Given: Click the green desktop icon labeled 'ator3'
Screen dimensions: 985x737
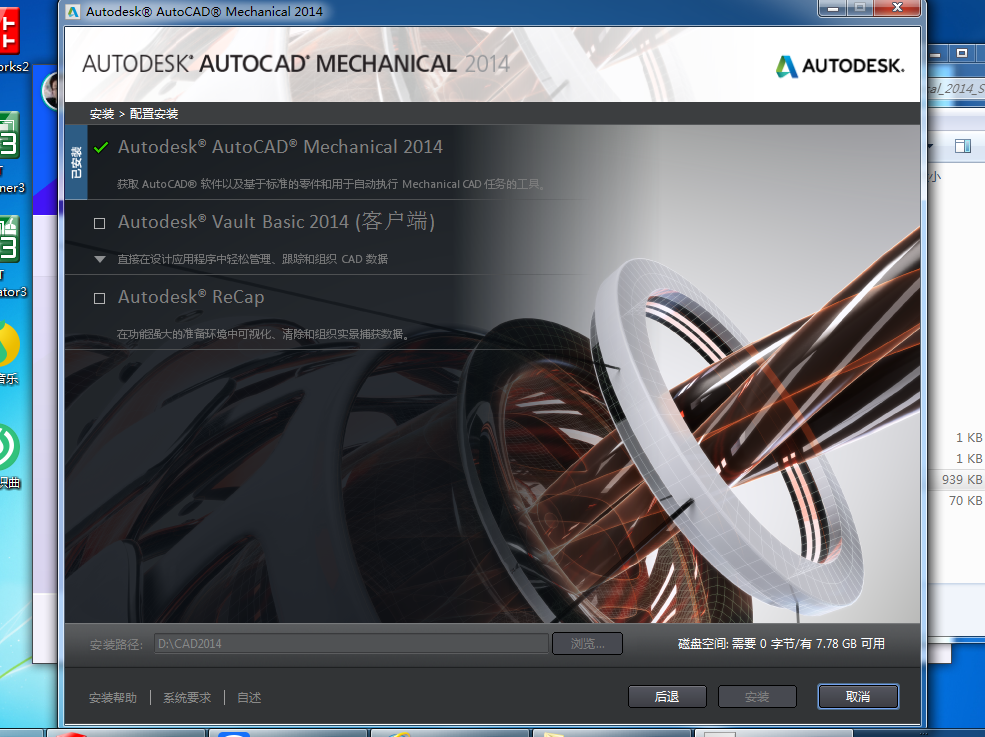Looking at the screenshot, I should pos(9,239).
